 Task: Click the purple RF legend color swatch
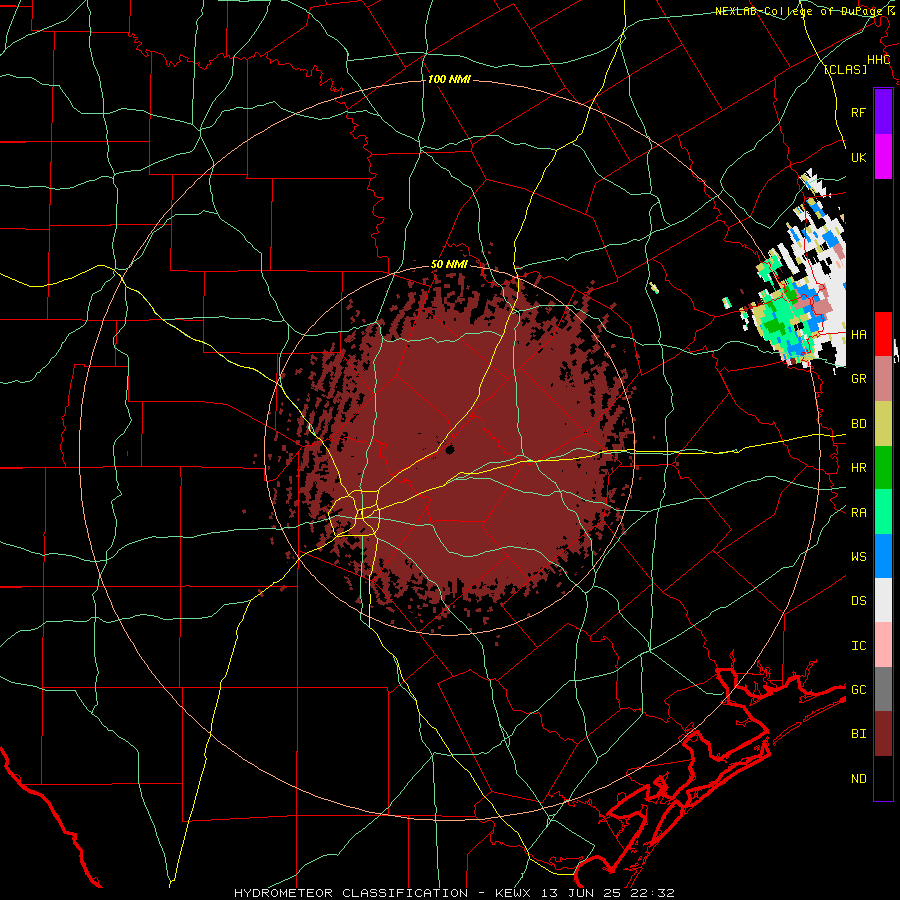pos(883,112)
